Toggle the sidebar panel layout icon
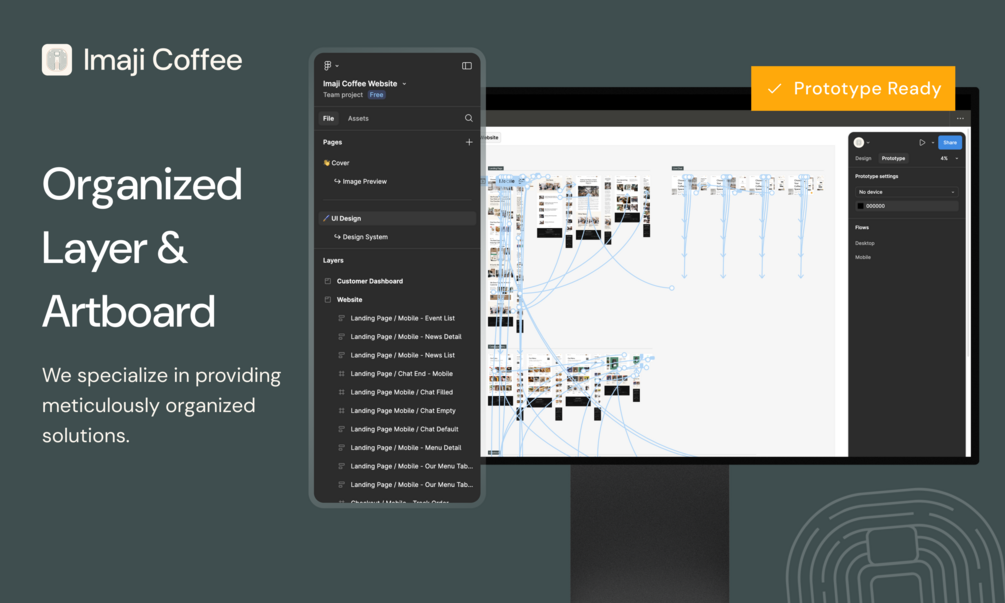This screenshot has height=603, width=1005. pyautogui.click(x=467, y=65)
